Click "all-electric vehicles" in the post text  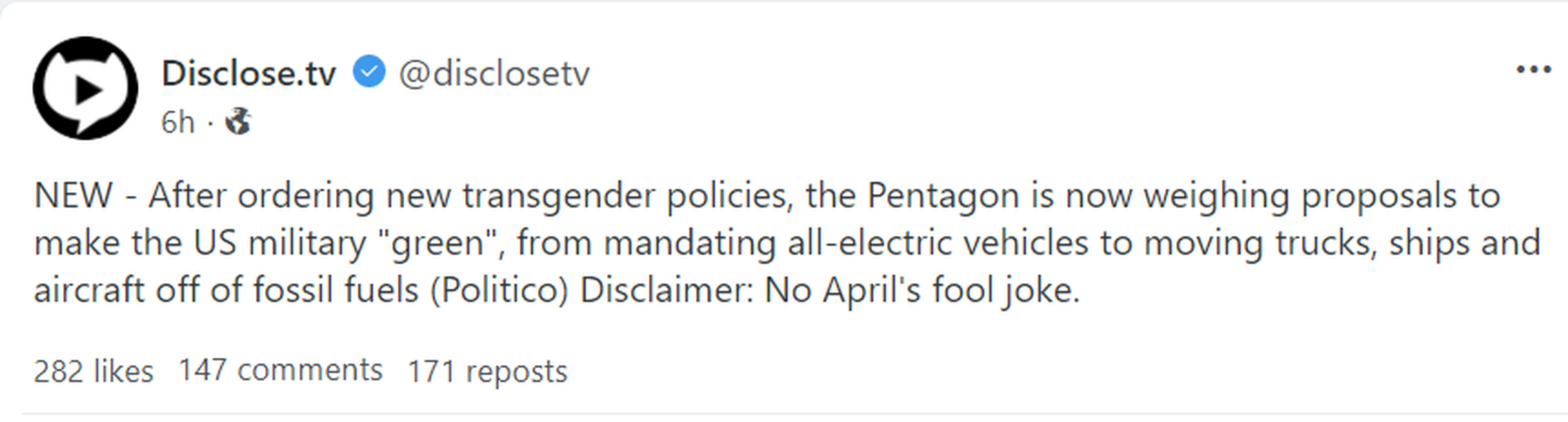[x=937, y=242]
